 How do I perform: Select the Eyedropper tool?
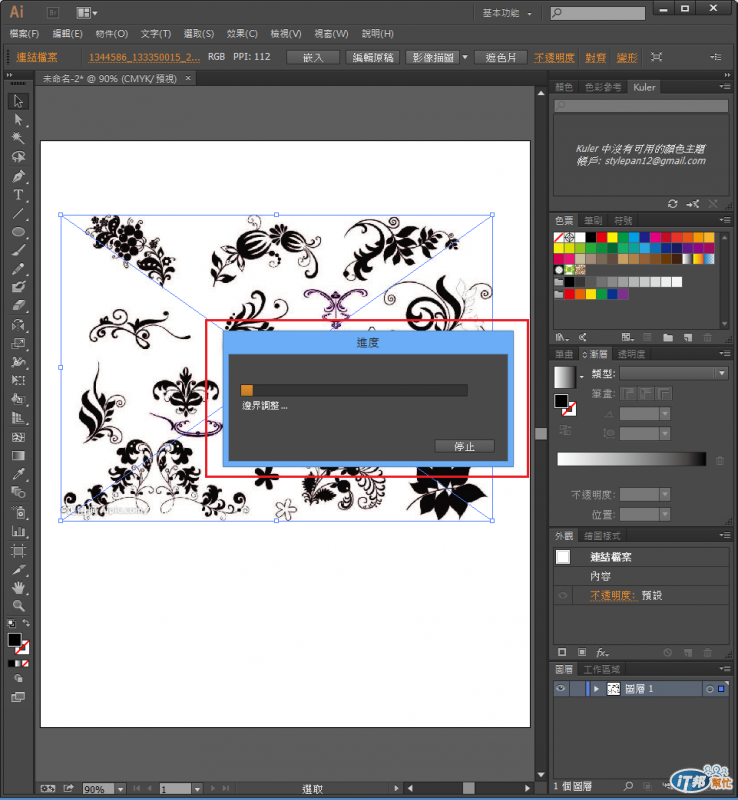click(x=18, y=474)
